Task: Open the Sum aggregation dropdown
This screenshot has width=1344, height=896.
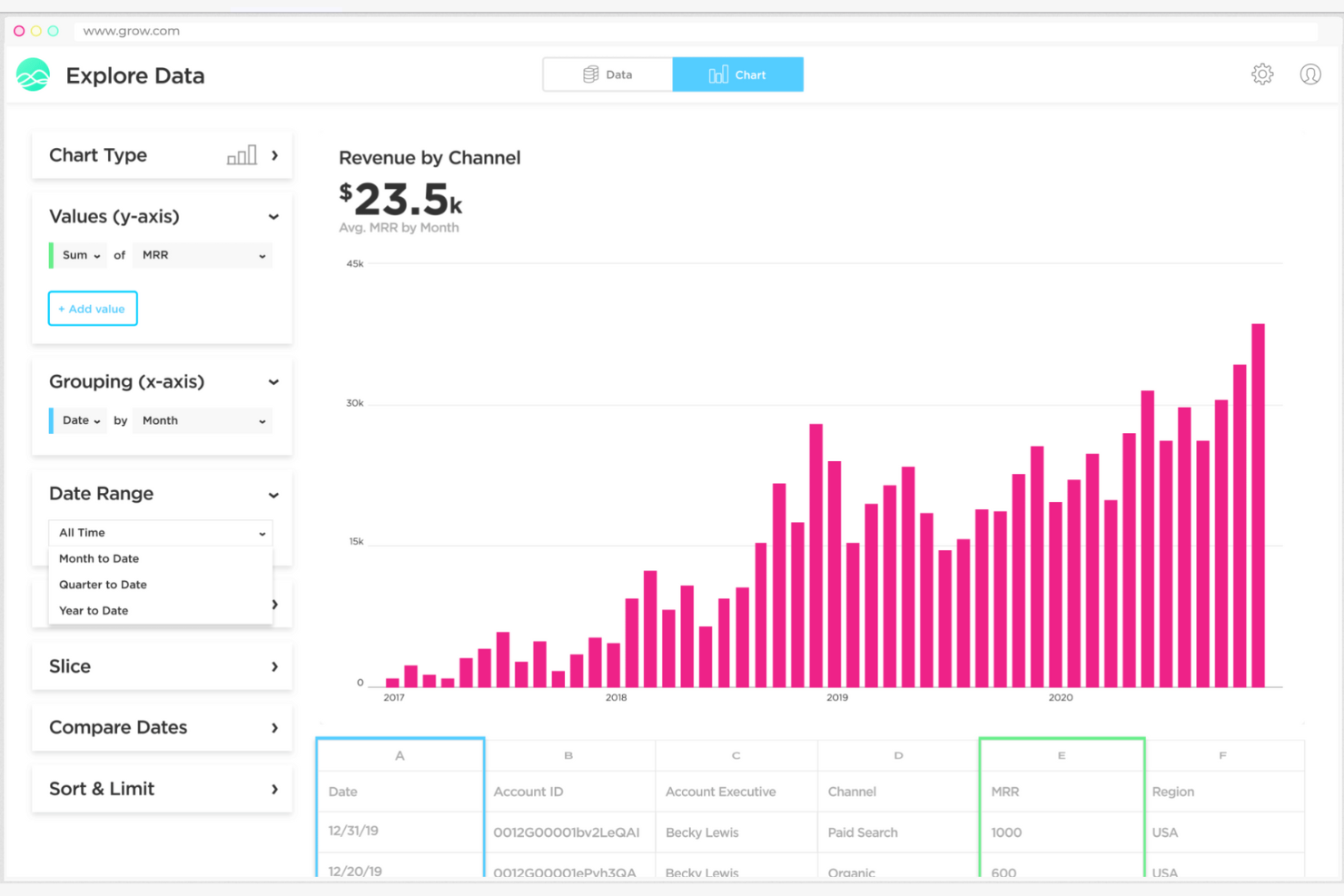Action: 77,255
